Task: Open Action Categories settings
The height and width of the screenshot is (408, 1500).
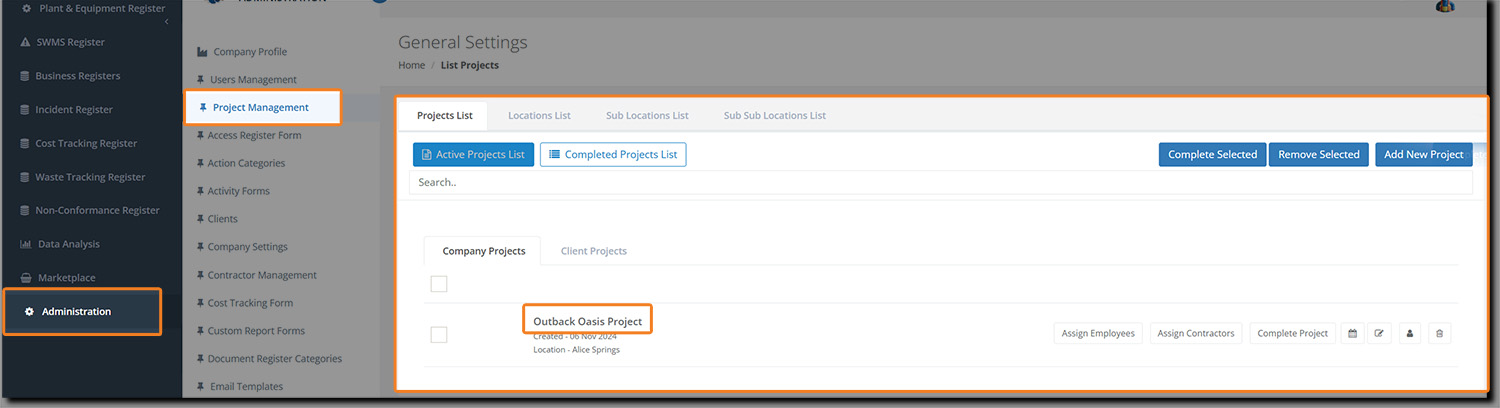Action: pyautogui.click(x=241, y=163)
